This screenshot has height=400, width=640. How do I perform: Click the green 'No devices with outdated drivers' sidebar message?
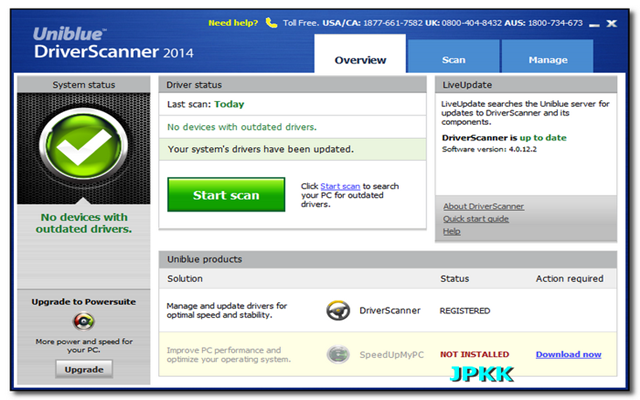click(84, 223)
